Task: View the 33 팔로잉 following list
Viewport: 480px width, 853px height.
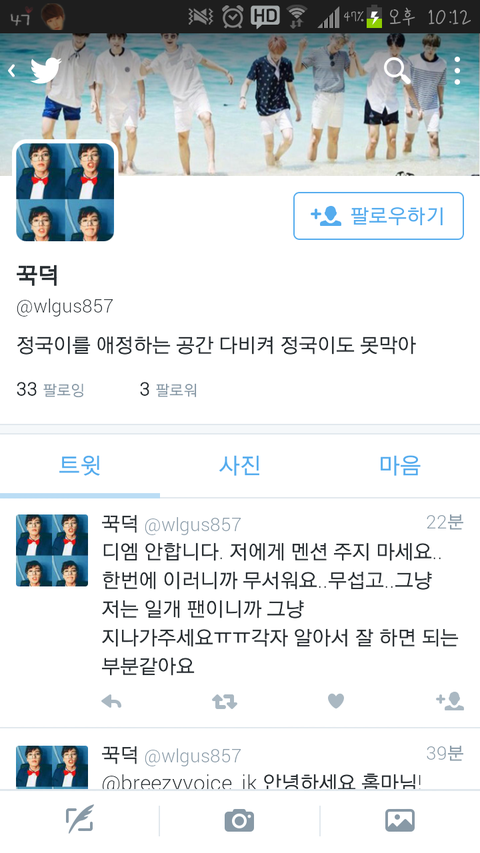Action: (x=51, y=390)
